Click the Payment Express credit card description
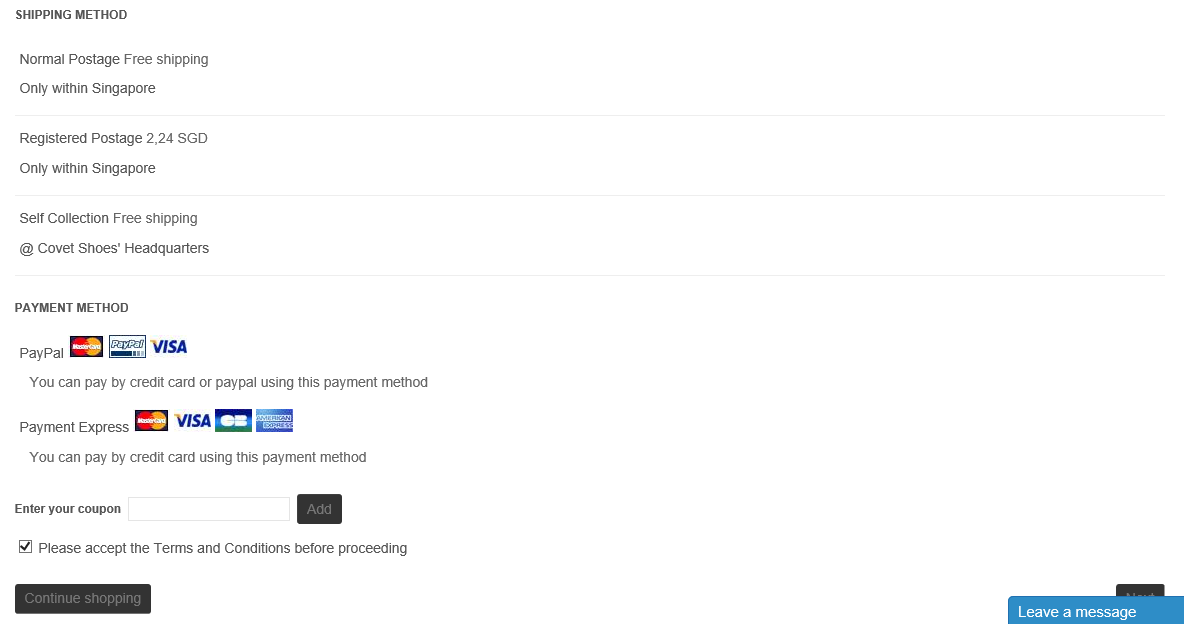 click(198, 457)
